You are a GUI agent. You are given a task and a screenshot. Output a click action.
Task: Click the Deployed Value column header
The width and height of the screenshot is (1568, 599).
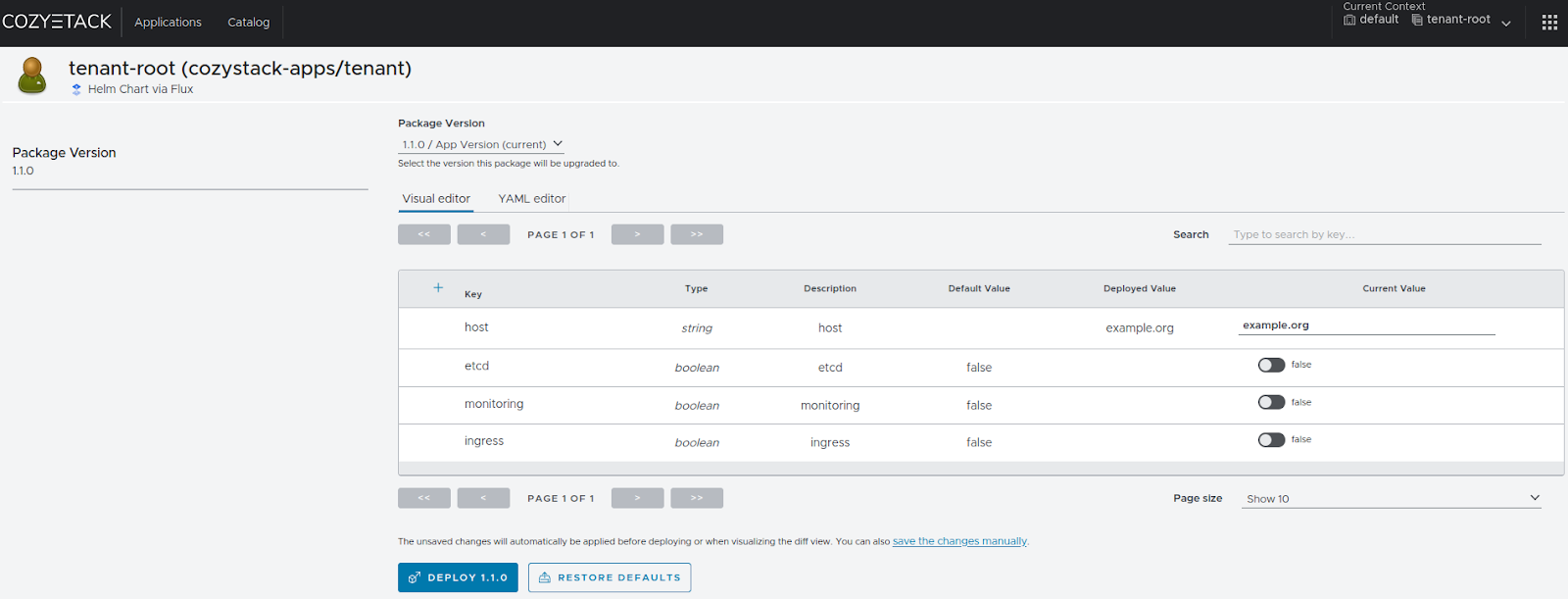click(1140, 288)
